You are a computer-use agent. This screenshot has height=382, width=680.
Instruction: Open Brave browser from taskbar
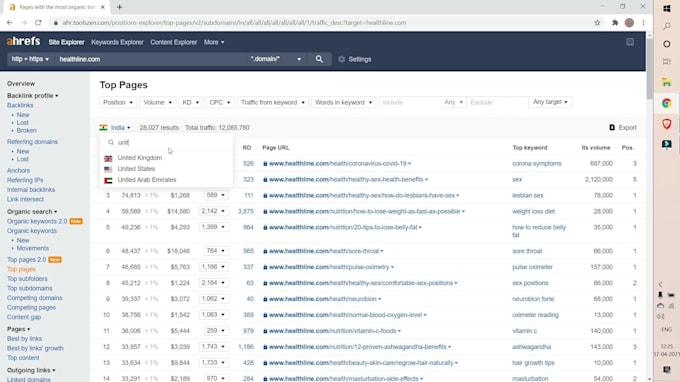pos(667,124)
